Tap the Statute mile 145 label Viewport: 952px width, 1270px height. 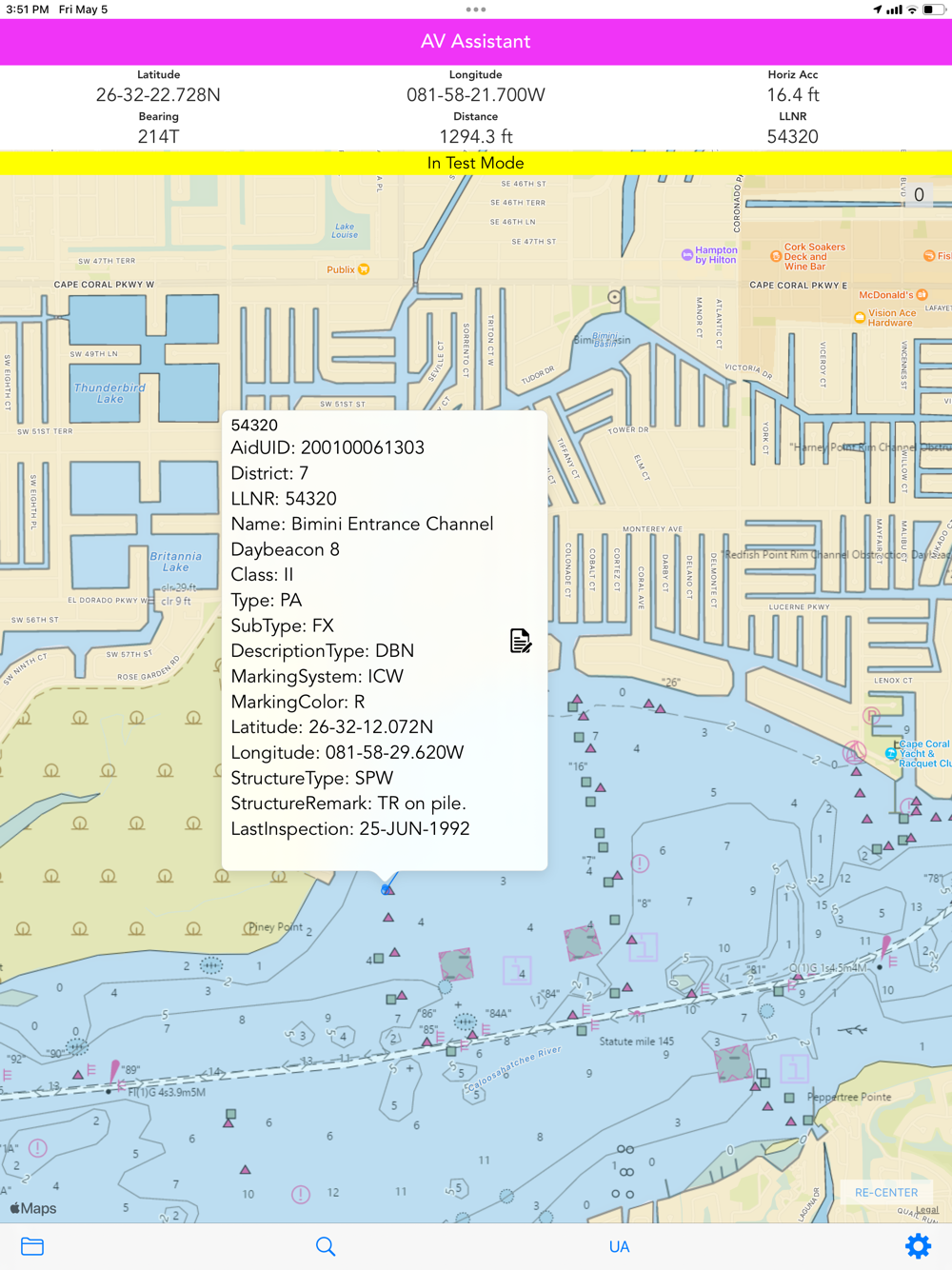pyautogui.click(x=636, y=1042)
